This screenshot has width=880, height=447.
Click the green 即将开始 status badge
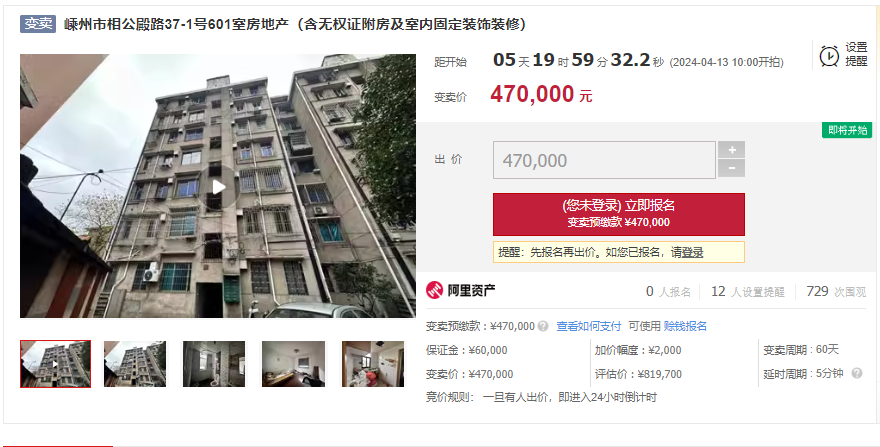pos(847,130)
